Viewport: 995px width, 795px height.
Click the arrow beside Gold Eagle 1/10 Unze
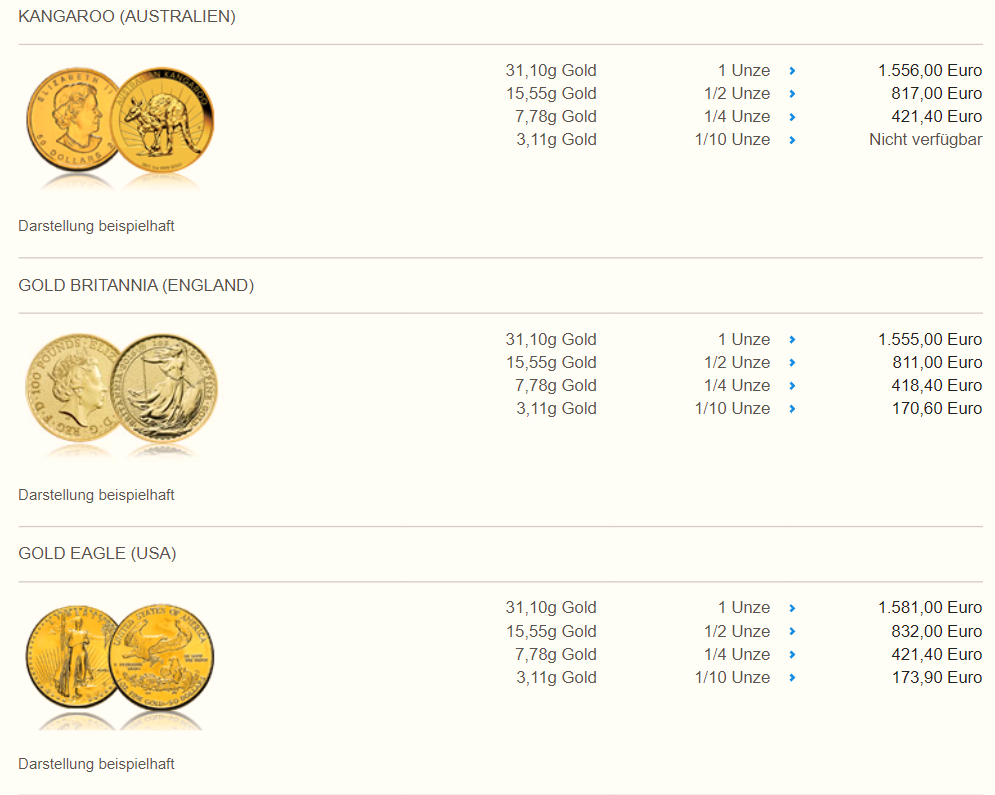click(x=792, y=678)
